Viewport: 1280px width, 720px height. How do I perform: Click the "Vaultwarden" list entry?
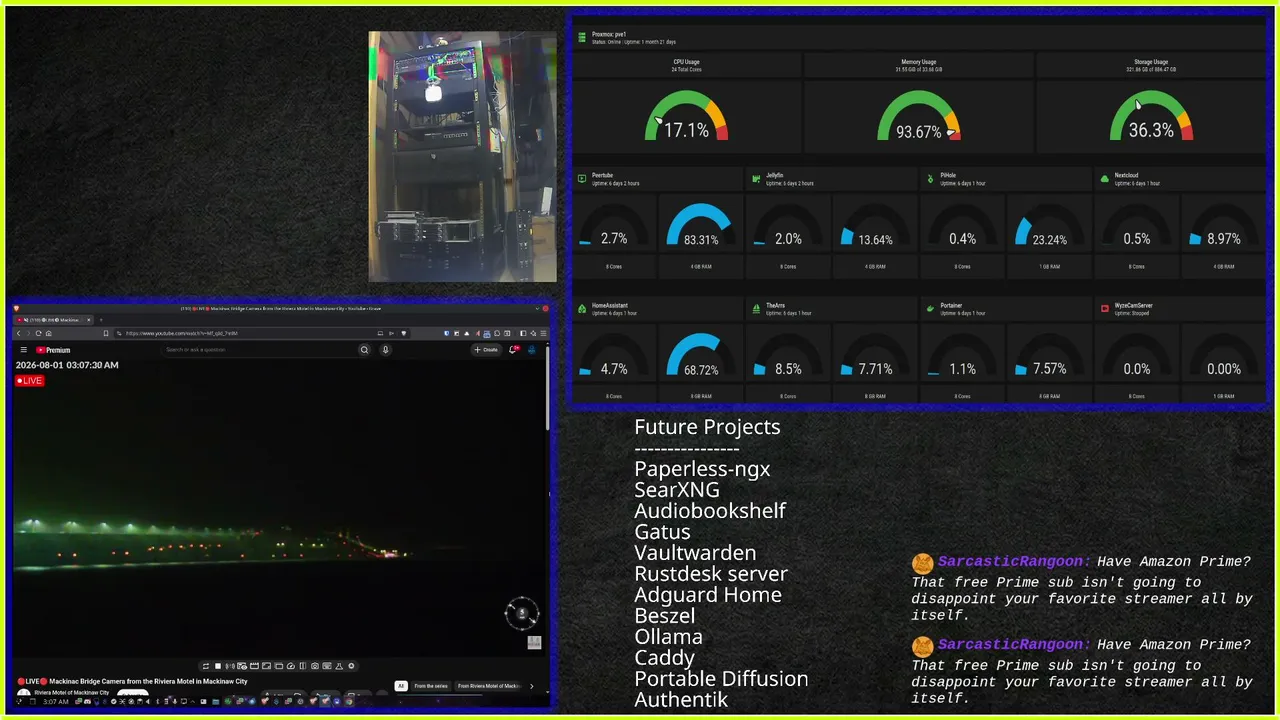pyautogui.click(x=695, y=553)
